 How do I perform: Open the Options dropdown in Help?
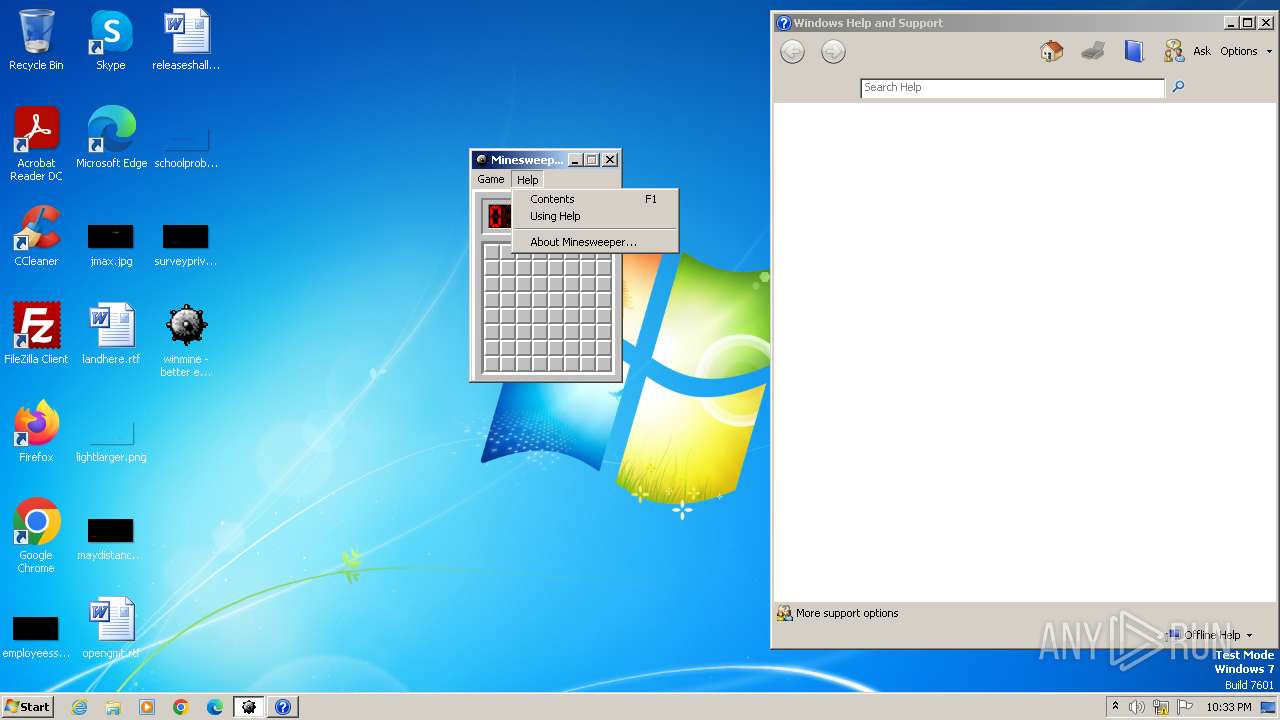(1246, 51)
